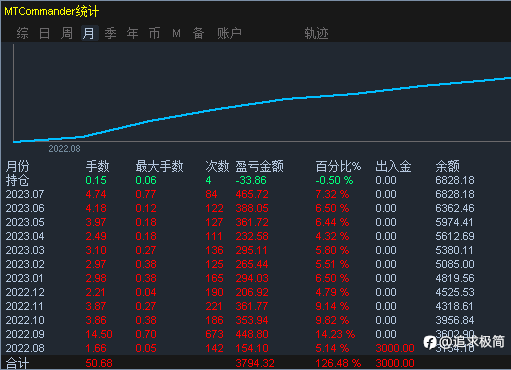Click the 9.82 % percentage value
The image size is (511, 370).
pyautogui.click(x=332, y=320)
